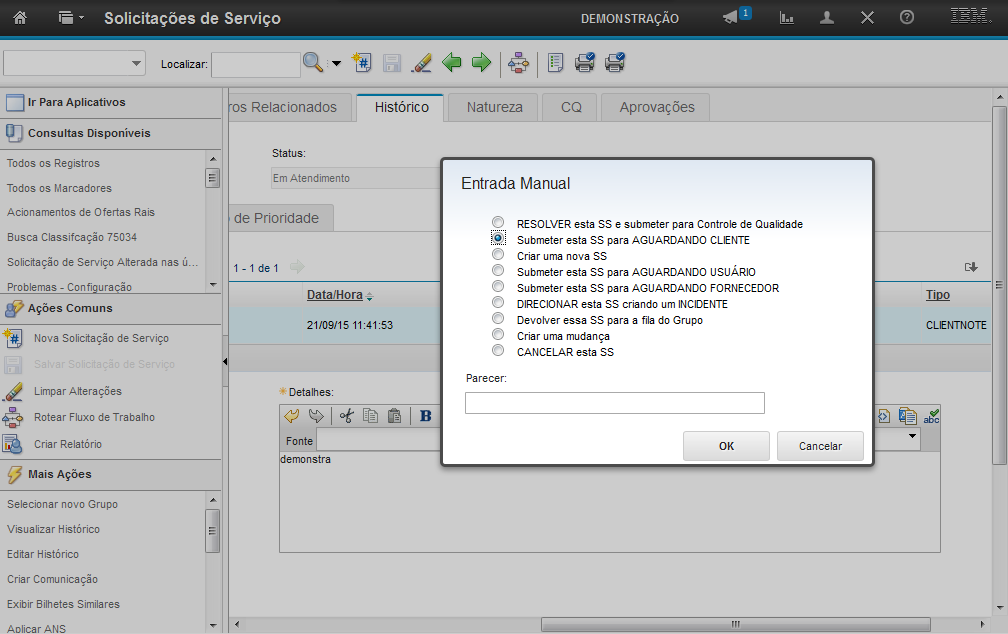
Task: Click the Home icon in top bar
Action: coord(19,18)
